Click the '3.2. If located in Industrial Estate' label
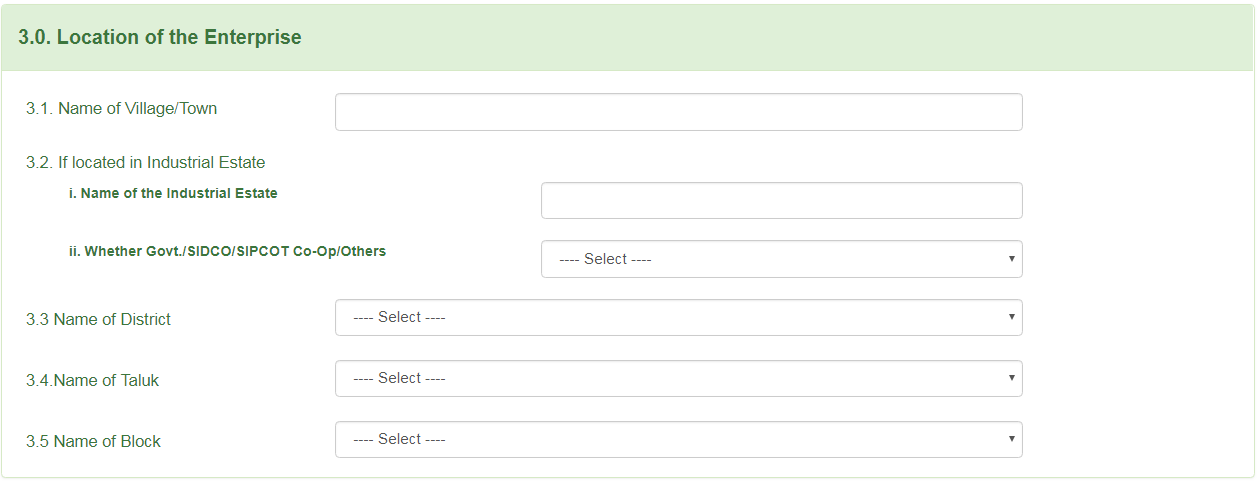The width and height of the screenshot is (1259, 484). tap(145, 162)
